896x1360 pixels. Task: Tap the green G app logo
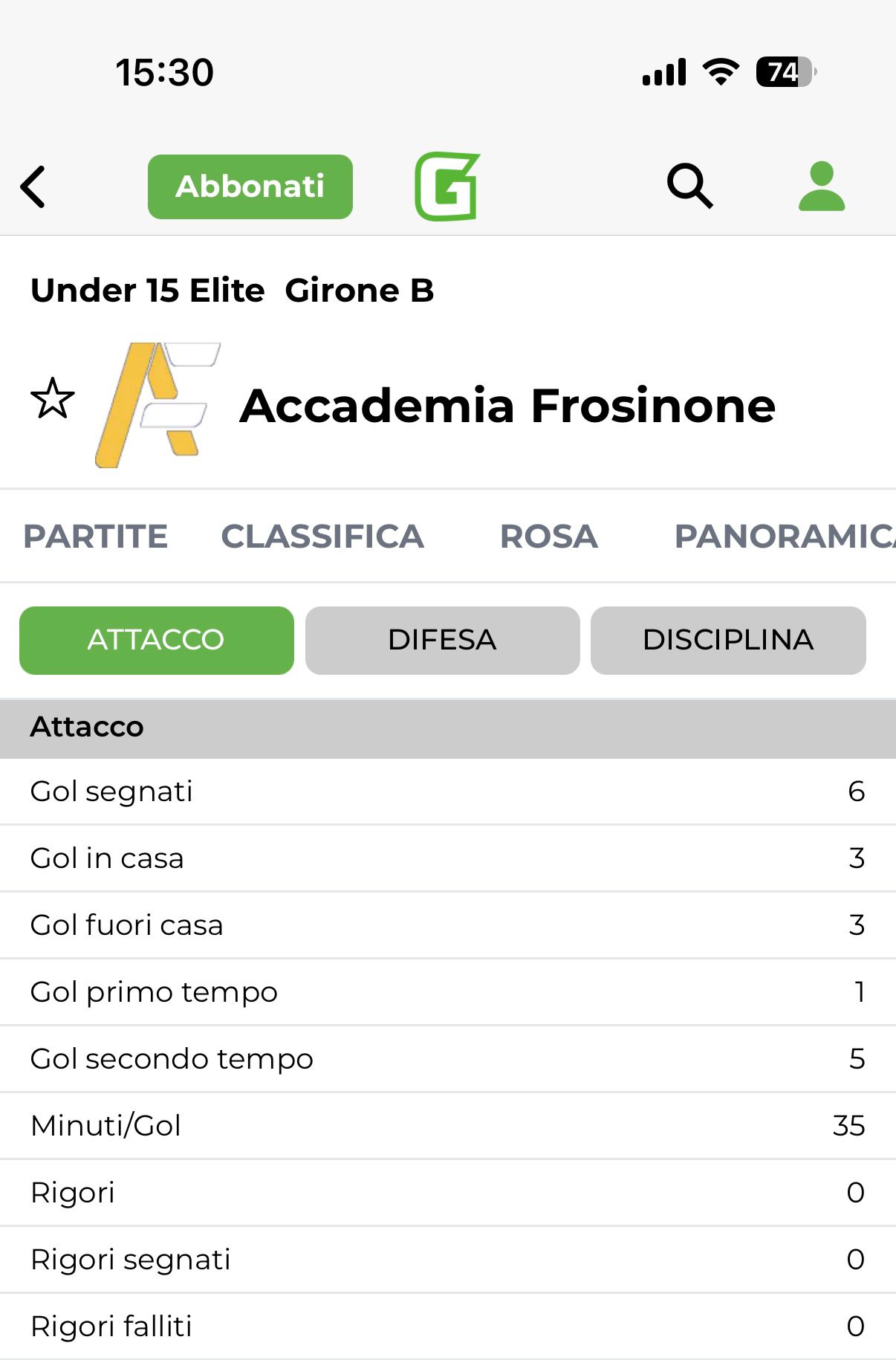tap(447, 187)
